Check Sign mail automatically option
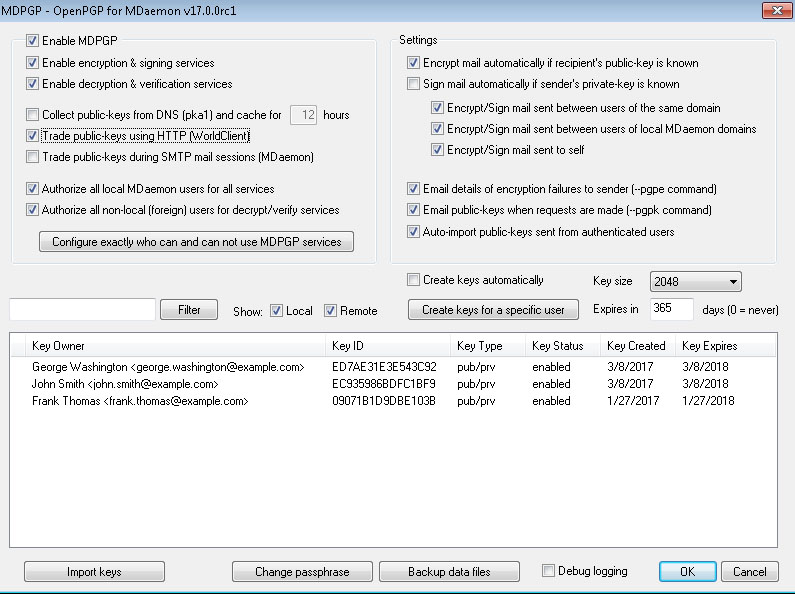This screenshot has width=795, height=594. click(x=414, y=84)
